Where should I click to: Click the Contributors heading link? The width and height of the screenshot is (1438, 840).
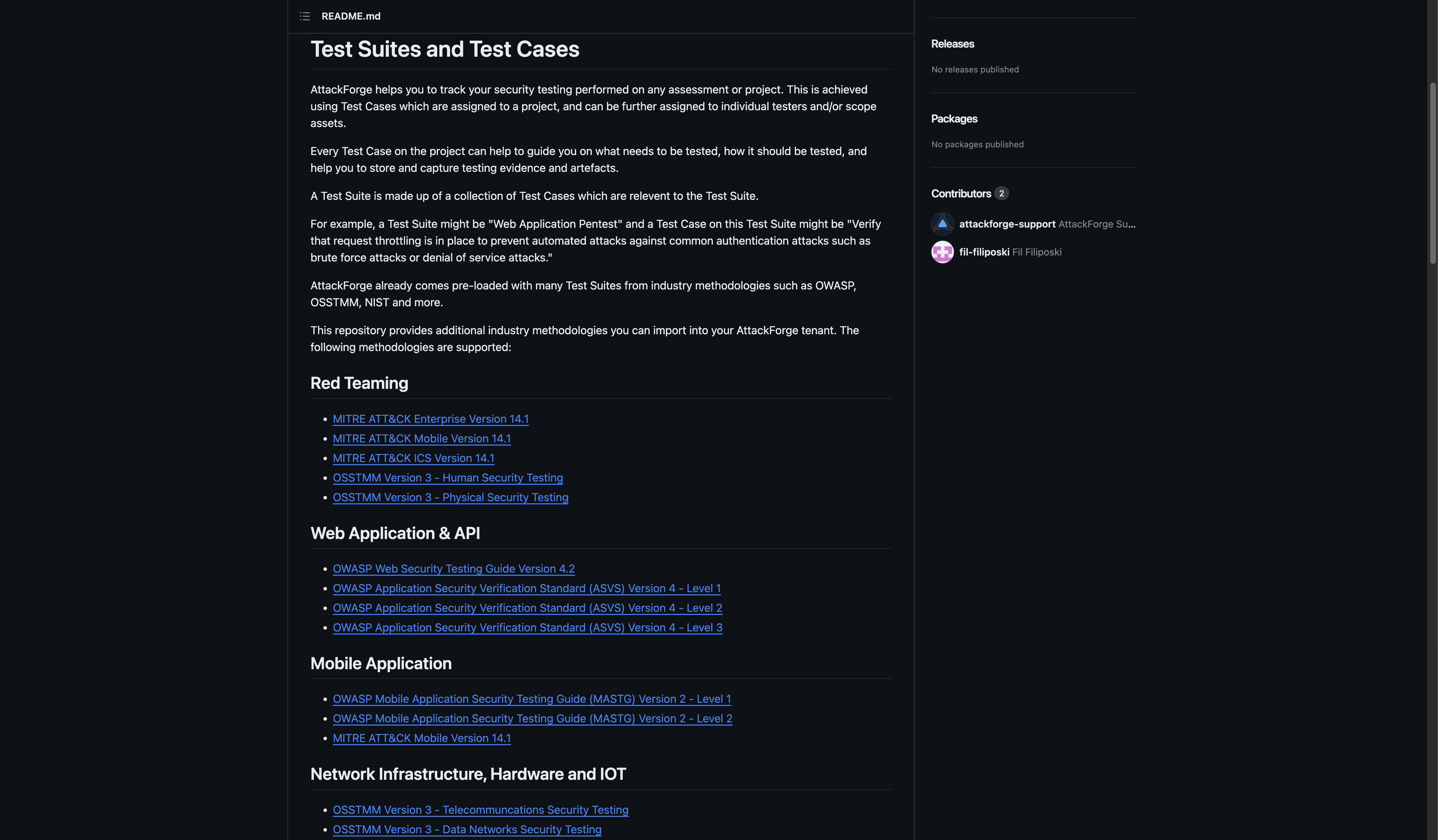click(x=961, y=194)
